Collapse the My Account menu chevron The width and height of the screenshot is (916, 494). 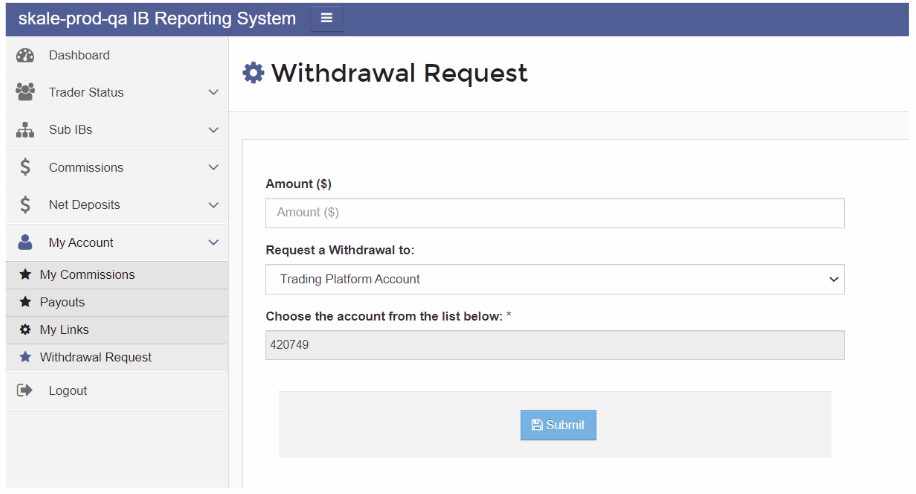pyautogui.click(x=213, y=242)
